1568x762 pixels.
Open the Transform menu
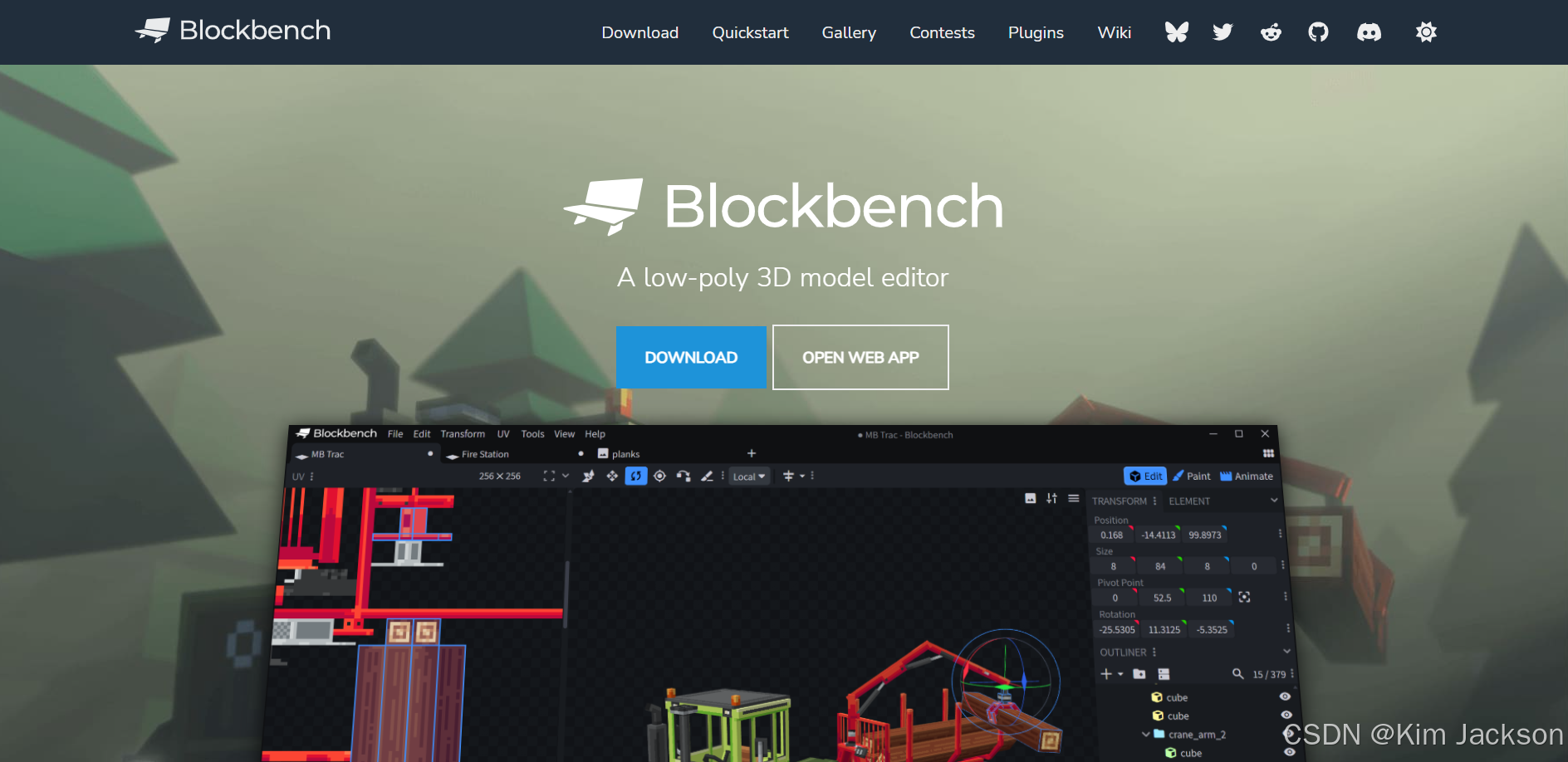[x=463, y=434]
